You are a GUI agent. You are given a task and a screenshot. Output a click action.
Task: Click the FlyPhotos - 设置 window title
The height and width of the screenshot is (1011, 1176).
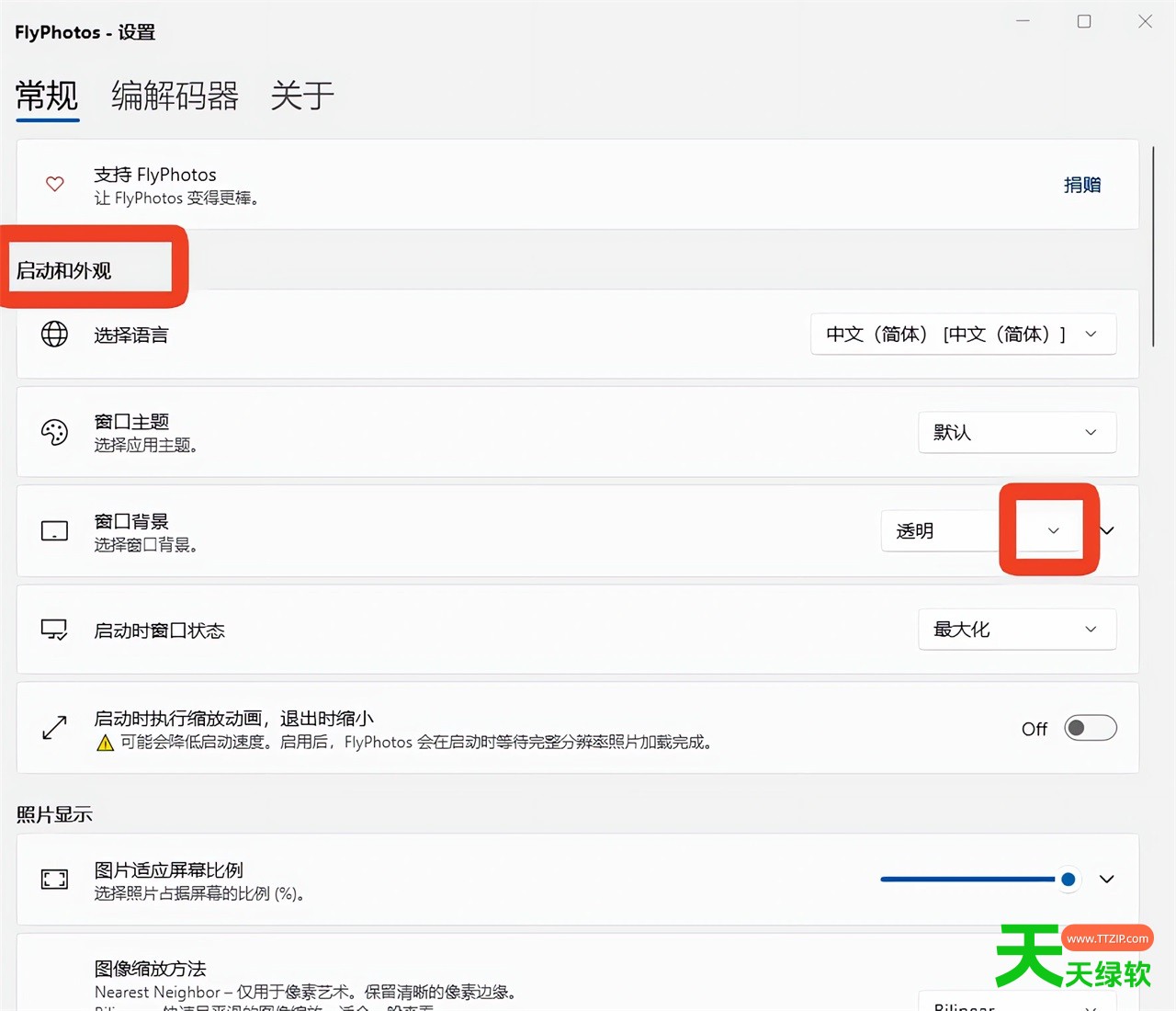click(x=85, y=32)
